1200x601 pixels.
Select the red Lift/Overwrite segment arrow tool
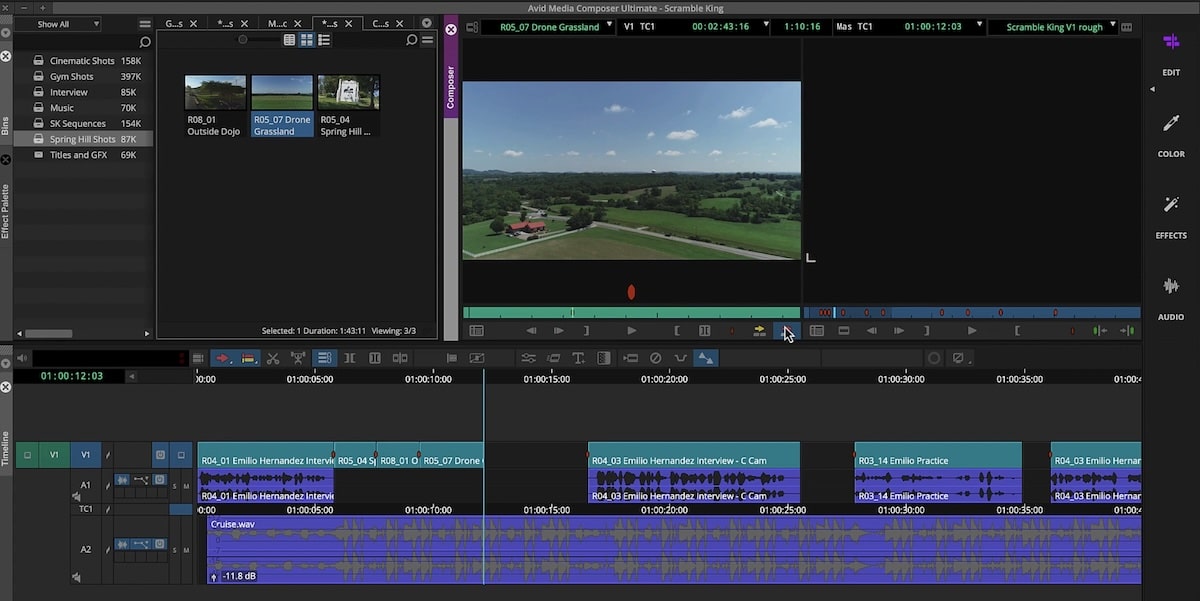coord(224,358)
